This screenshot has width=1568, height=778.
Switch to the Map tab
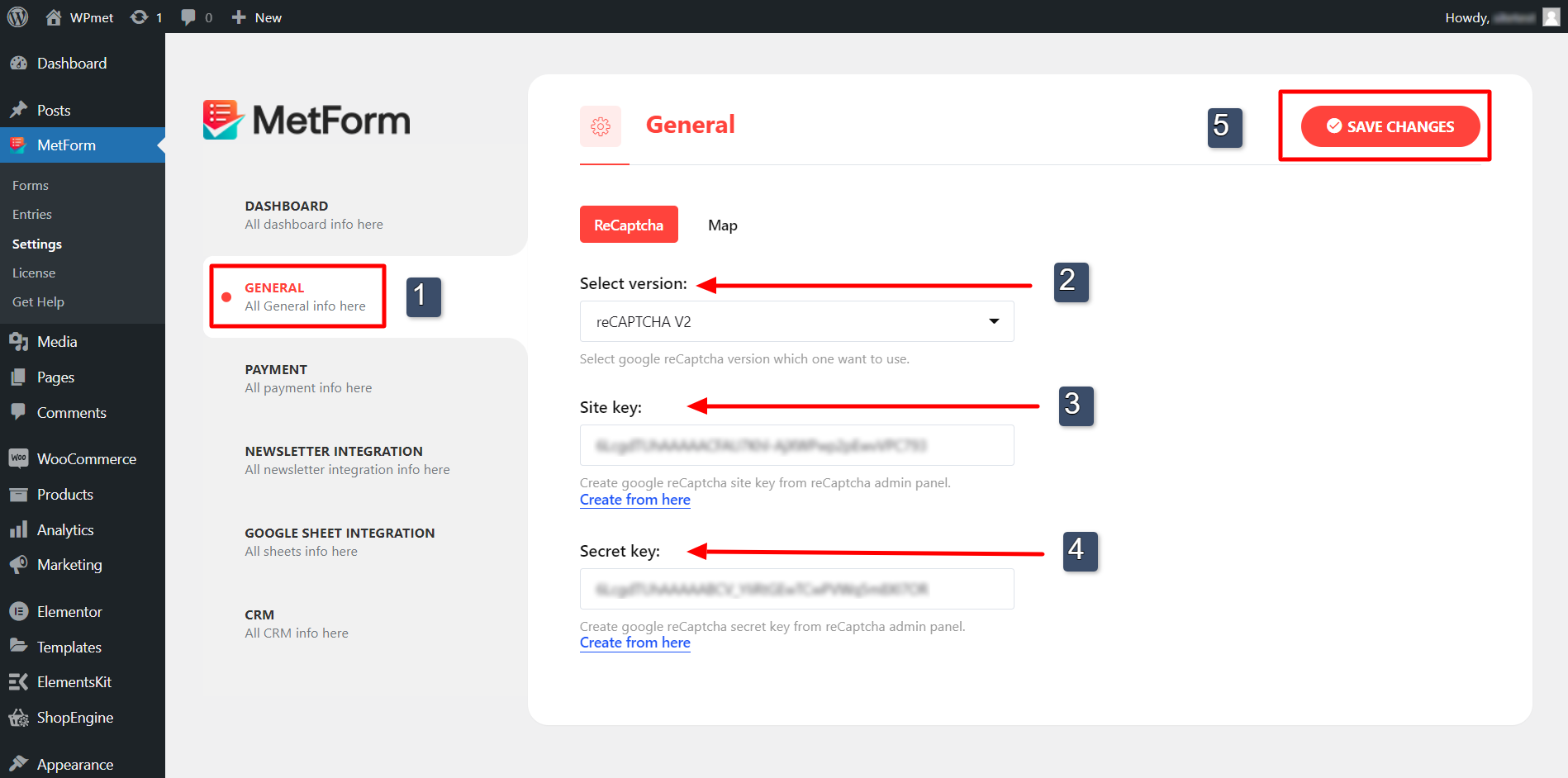723,225
